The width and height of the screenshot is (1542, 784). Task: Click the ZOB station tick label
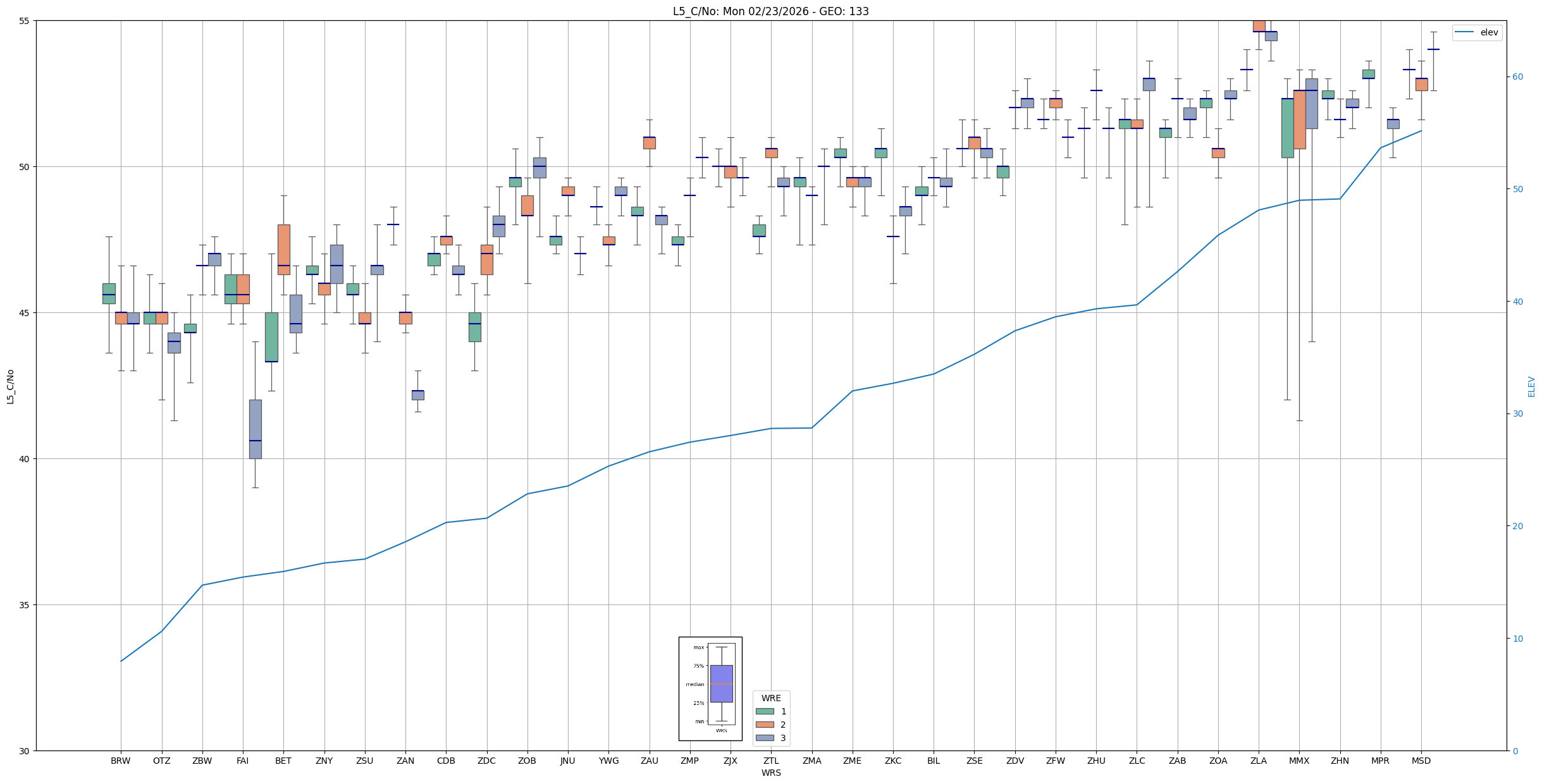527,761
